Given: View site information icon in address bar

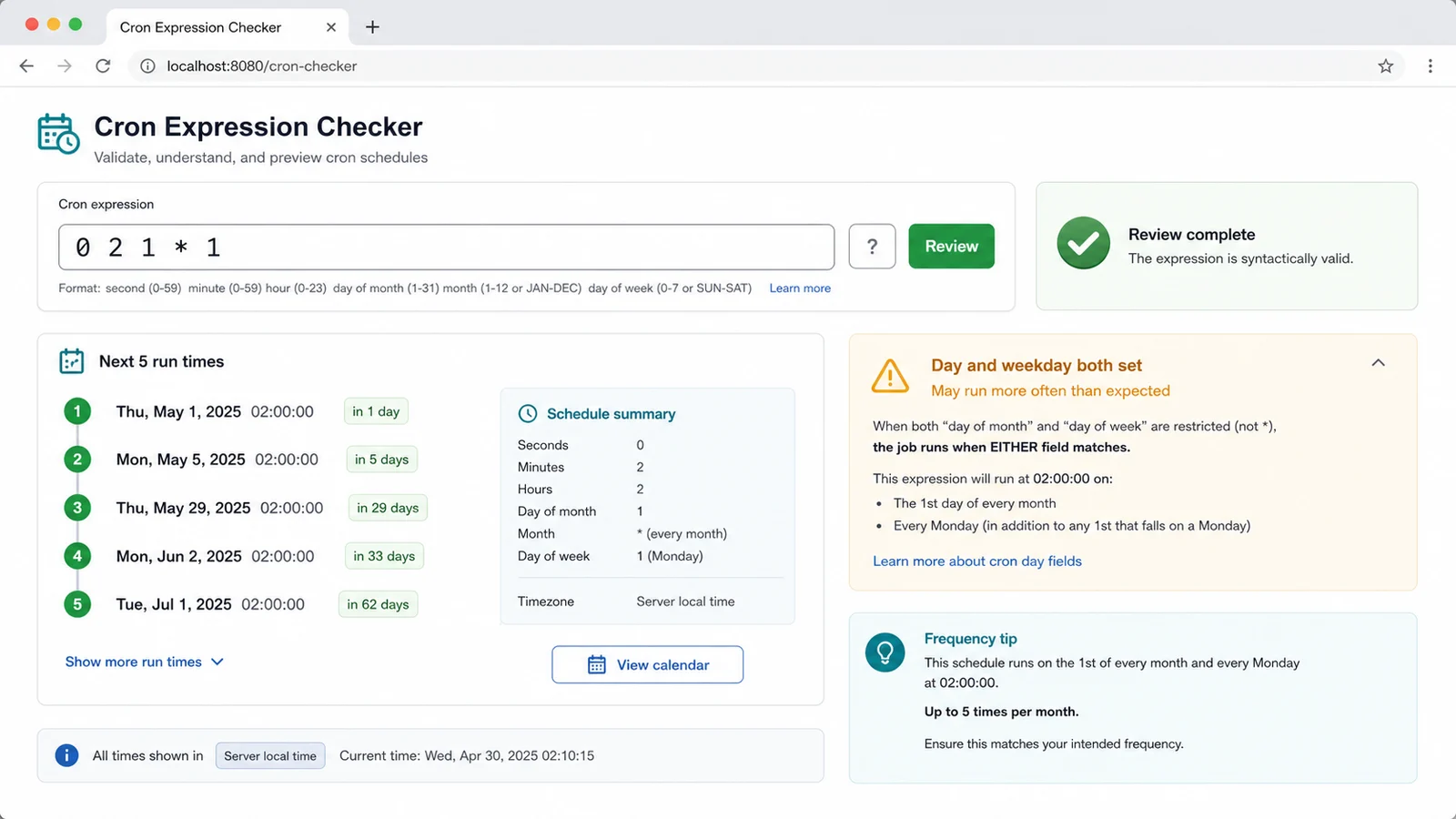Looking at the screenshot, I should click(147, 66).
